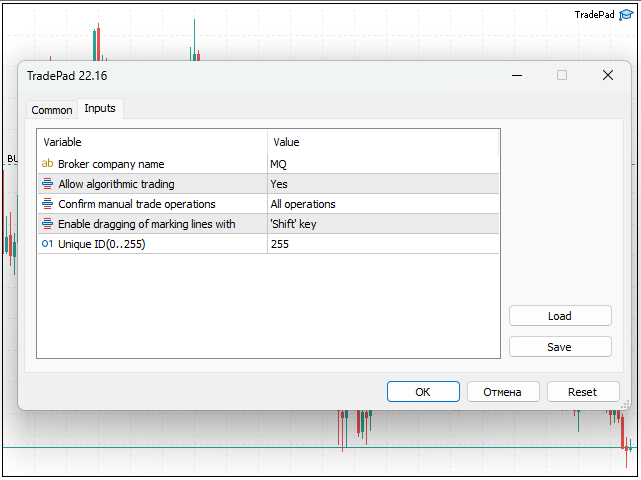
Task: Edit the Unique ID value 255
Action: pyautogui.click(x=382, y=244)
